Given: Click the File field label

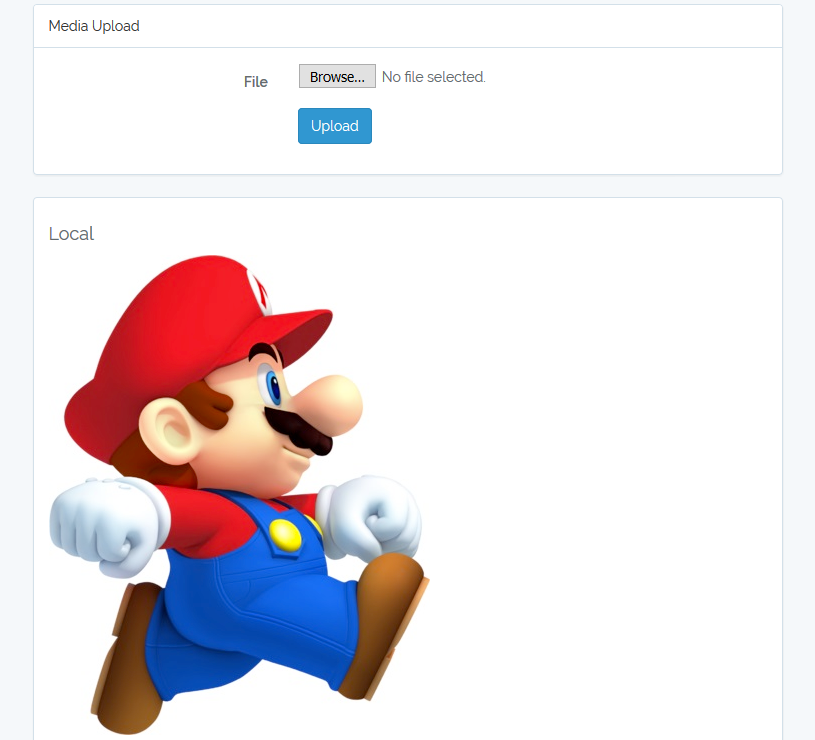Looking at the screenshot, I should [255, 81].
